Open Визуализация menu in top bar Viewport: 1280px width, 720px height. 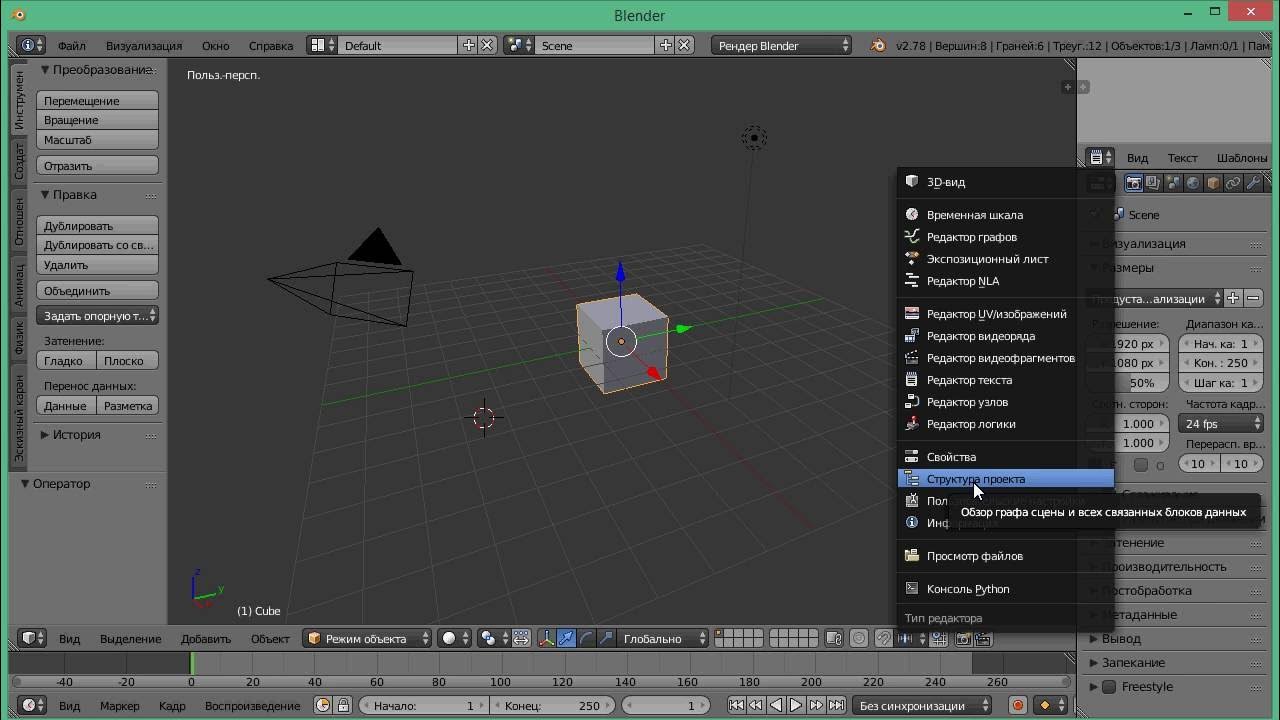click(x=144, y=46)
